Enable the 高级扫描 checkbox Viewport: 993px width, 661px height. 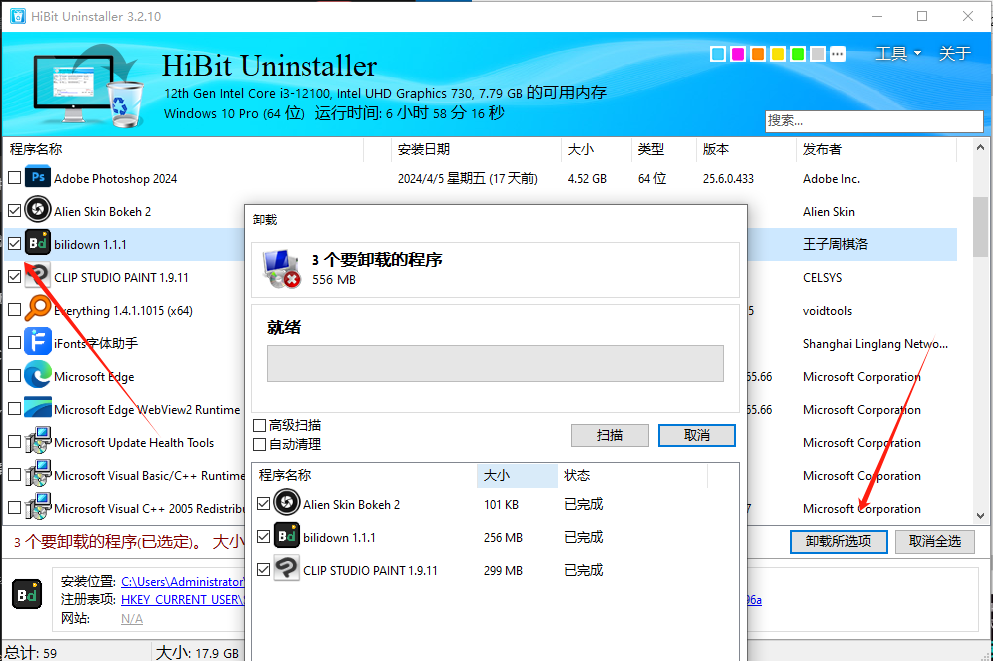point(260,426)
